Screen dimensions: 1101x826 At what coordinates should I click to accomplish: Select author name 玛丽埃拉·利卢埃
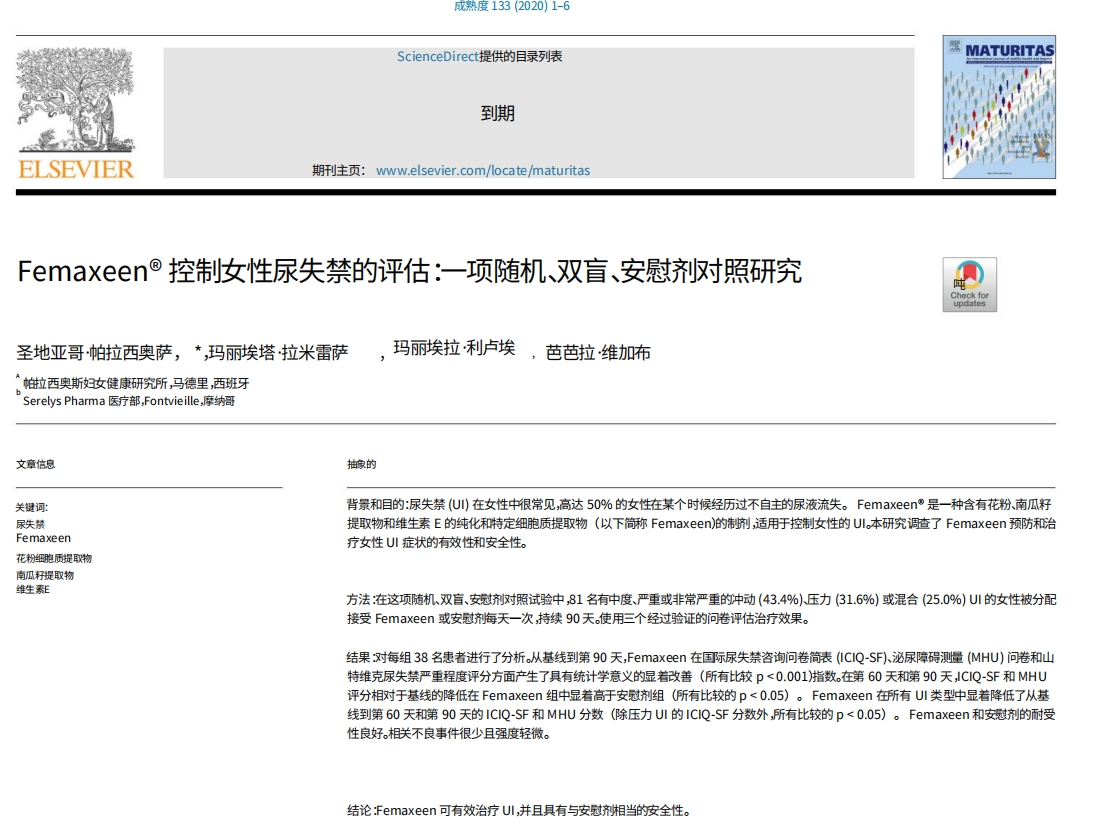(x=454, y=348)
